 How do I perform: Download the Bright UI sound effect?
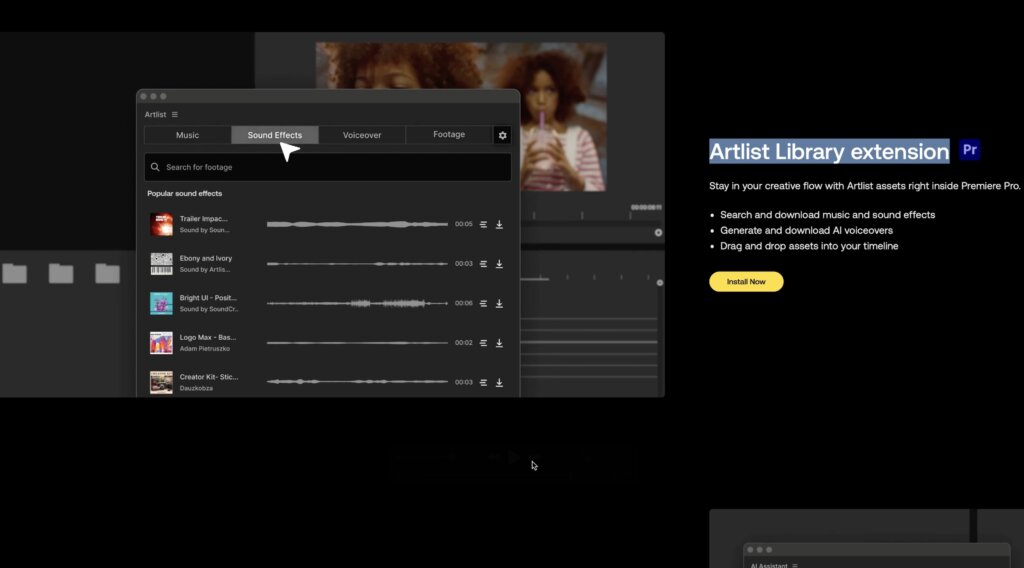click(499, 303)
